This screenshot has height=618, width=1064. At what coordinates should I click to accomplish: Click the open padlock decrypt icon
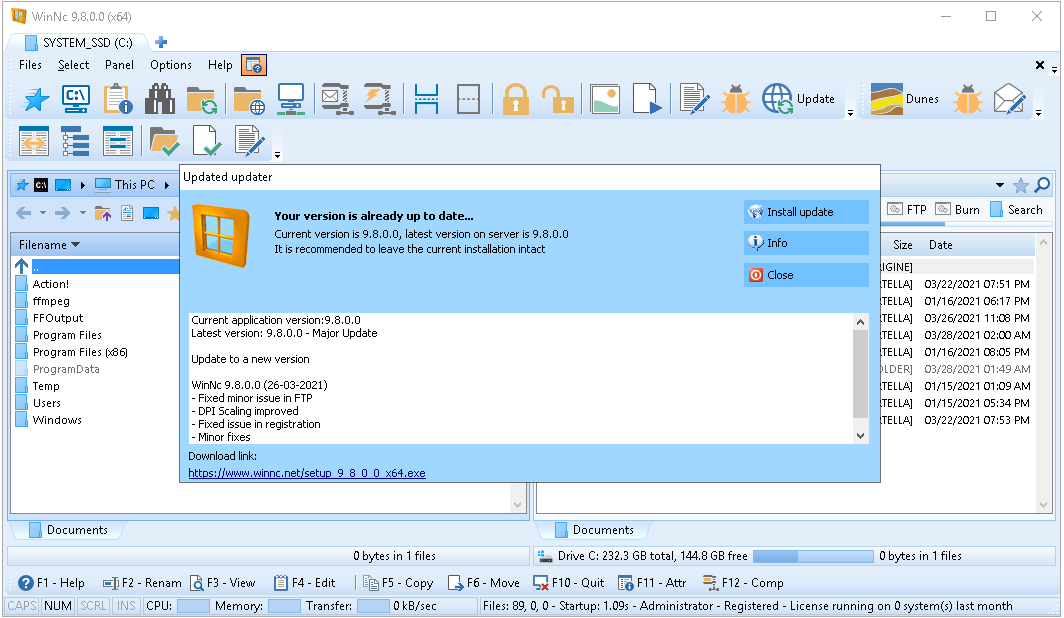pyautogui.click(x=558, y=99)
